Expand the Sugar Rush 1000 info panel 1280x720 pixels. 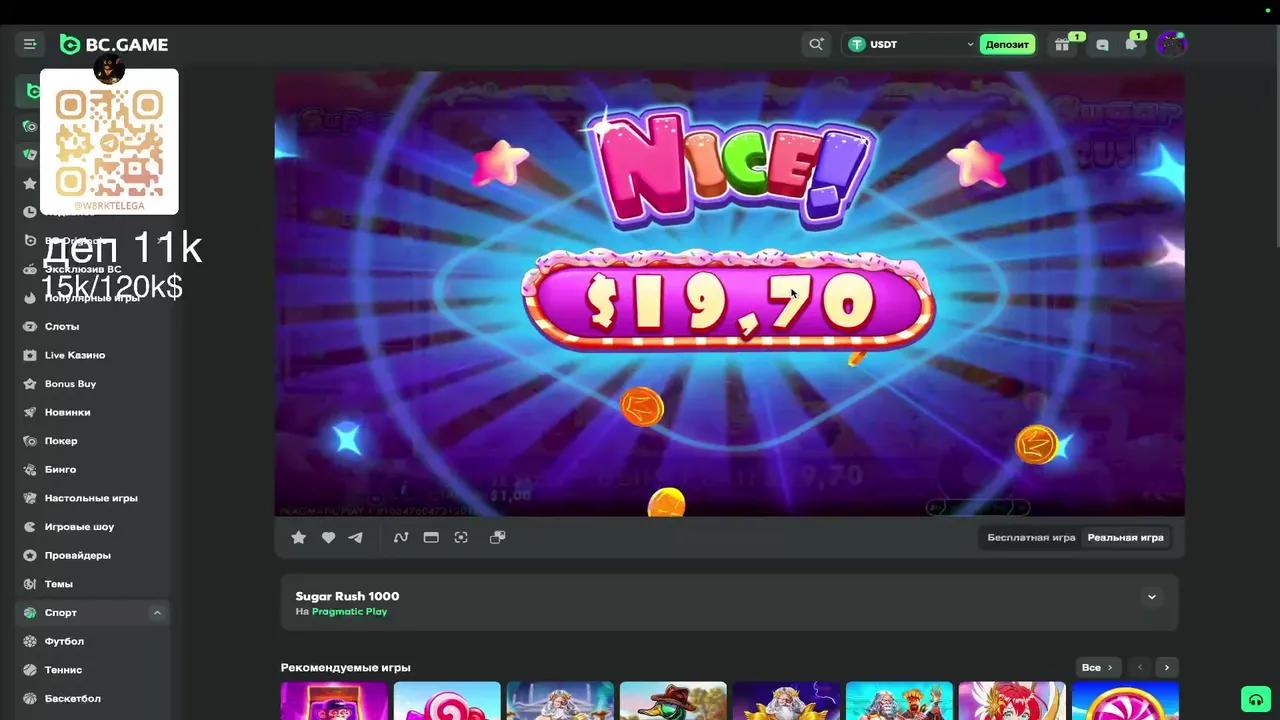1151,597
